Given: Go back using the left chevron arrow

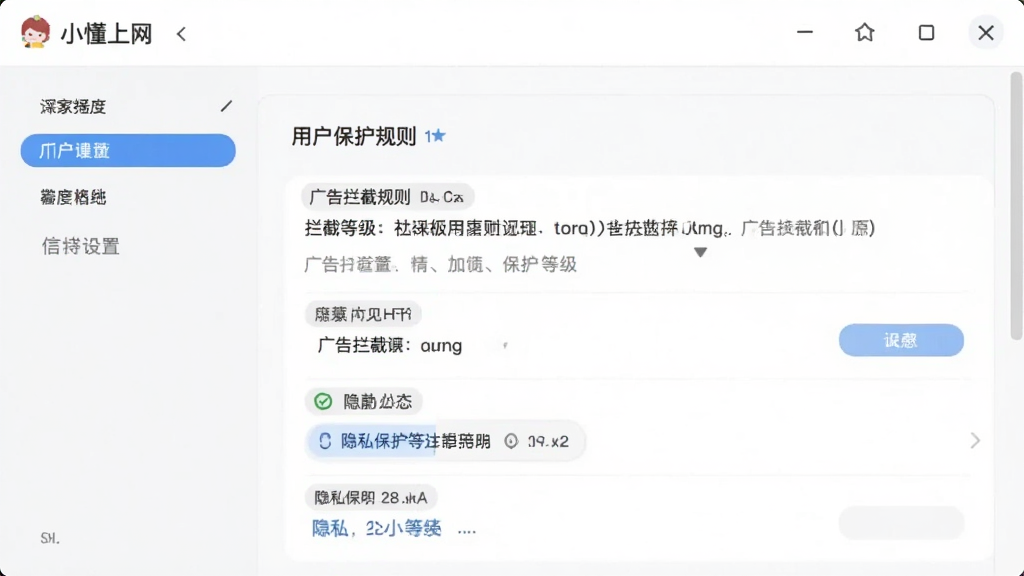Looking at the screenshot, I should 181,34.
